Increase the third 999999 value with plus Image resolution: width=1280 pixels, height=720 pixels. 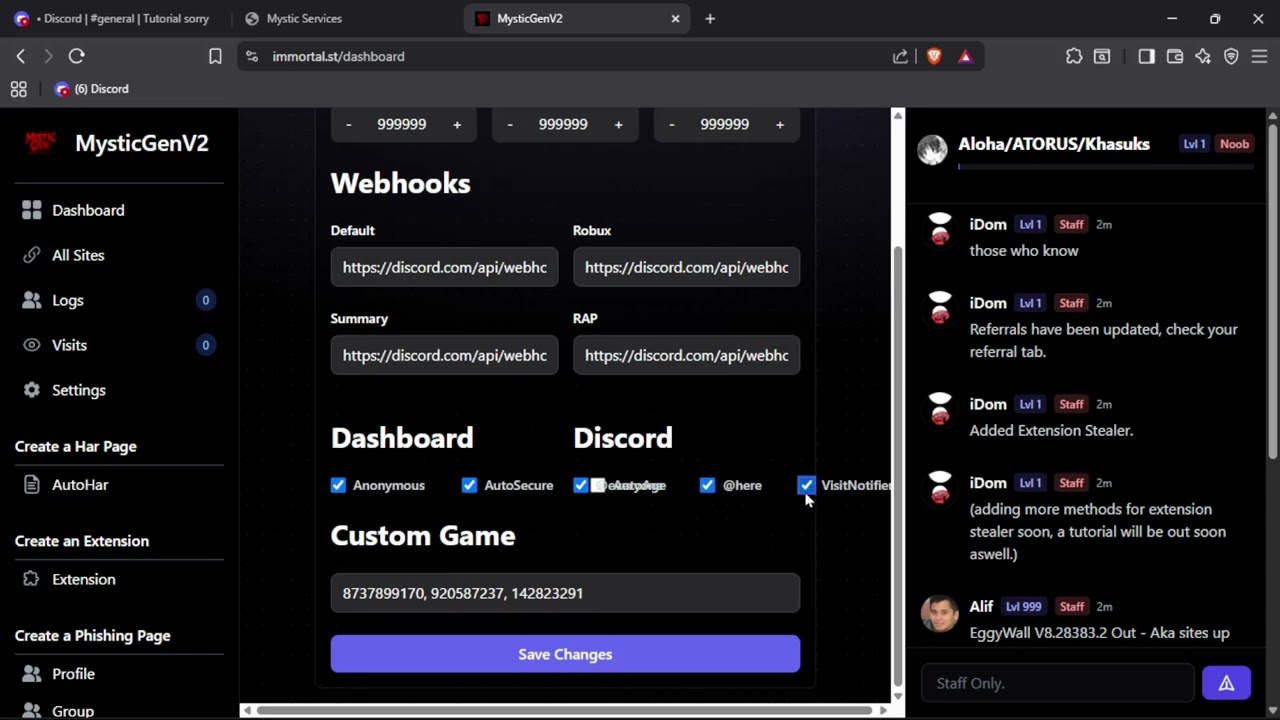point(780,124)
